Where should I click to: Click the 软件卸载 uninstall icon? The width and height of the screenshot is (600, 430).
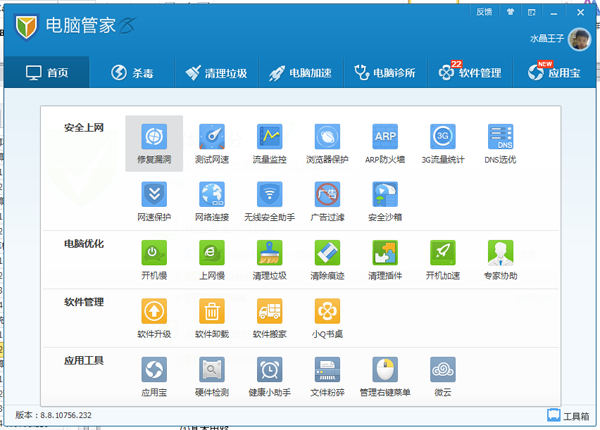[x=212, y=317]
